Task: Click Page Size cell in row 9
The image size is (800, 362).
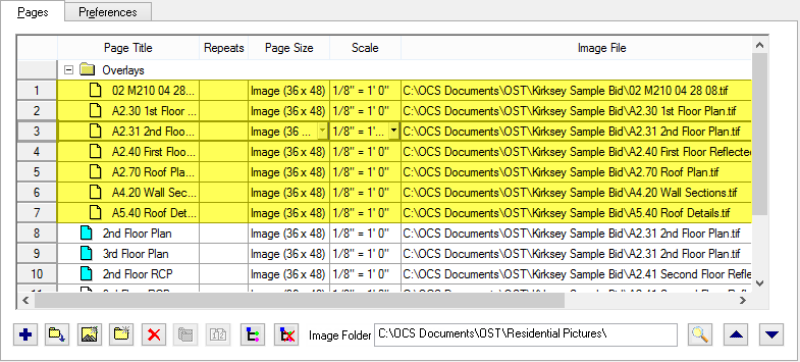Action: 289,254
